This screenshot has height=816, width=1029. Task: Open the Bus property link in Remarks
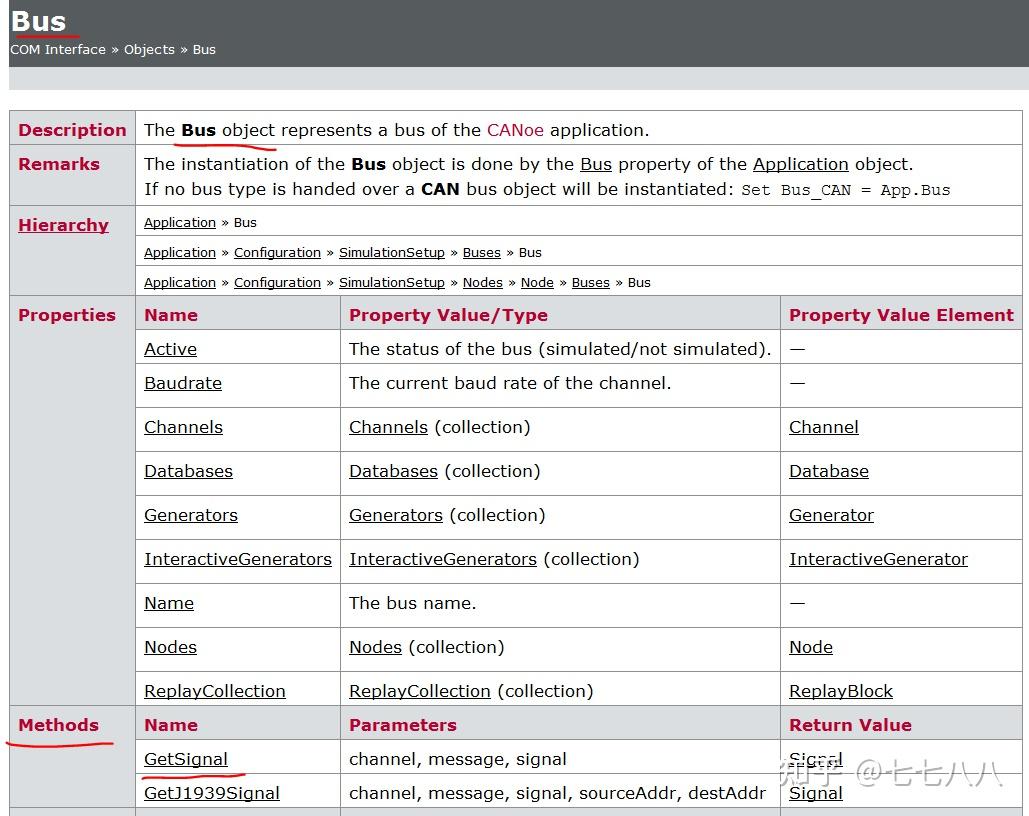[595, 164]
